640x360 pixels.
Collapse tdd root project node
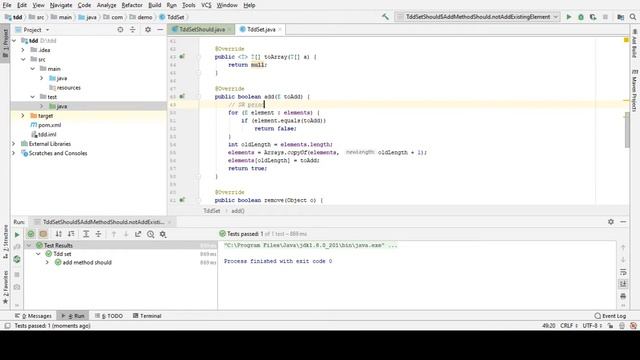pos(14,41)
